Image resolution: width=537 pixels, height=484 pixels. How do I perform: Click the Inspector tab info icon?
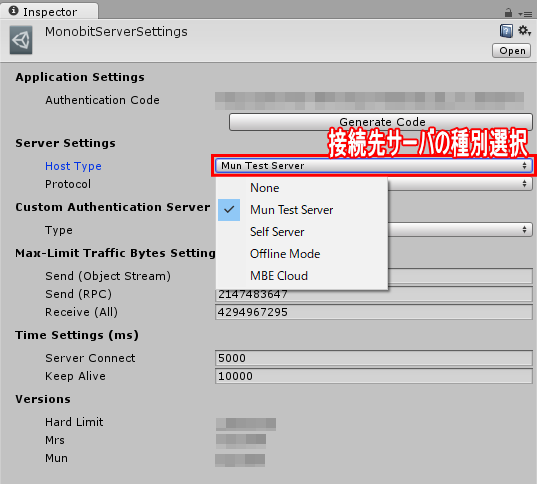point(14,11)
